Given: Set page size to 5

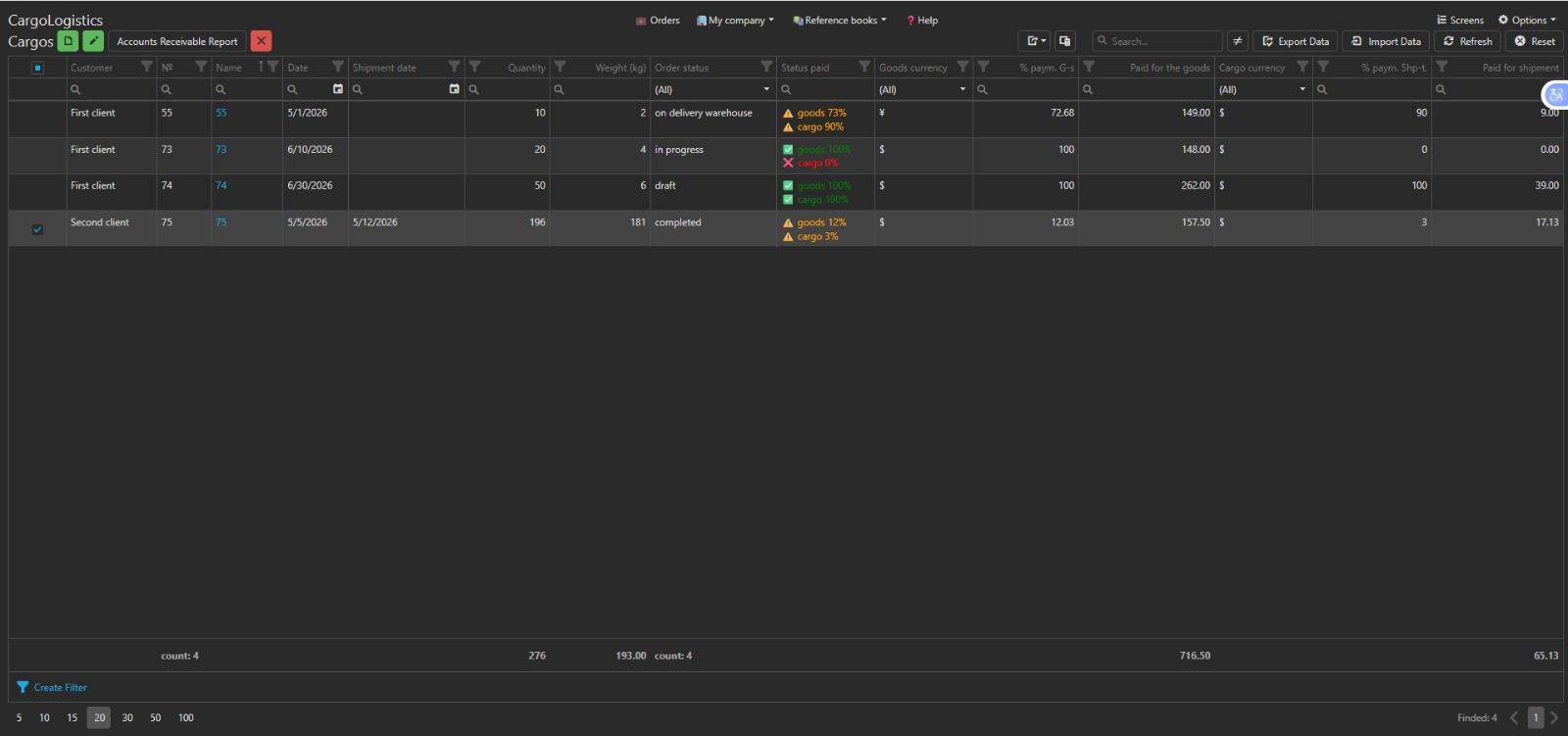Looking at the screenshot, I should [19, 717].
